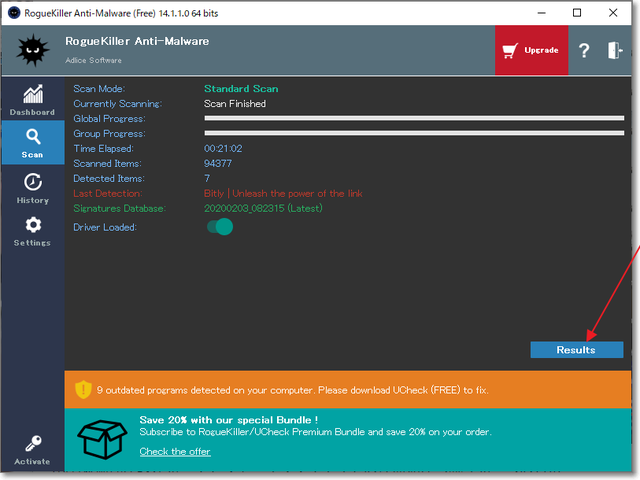This screenshot has width=640, height=480.
Task: Open the Dashboard sidebar section
Action: tap(32, 100)
